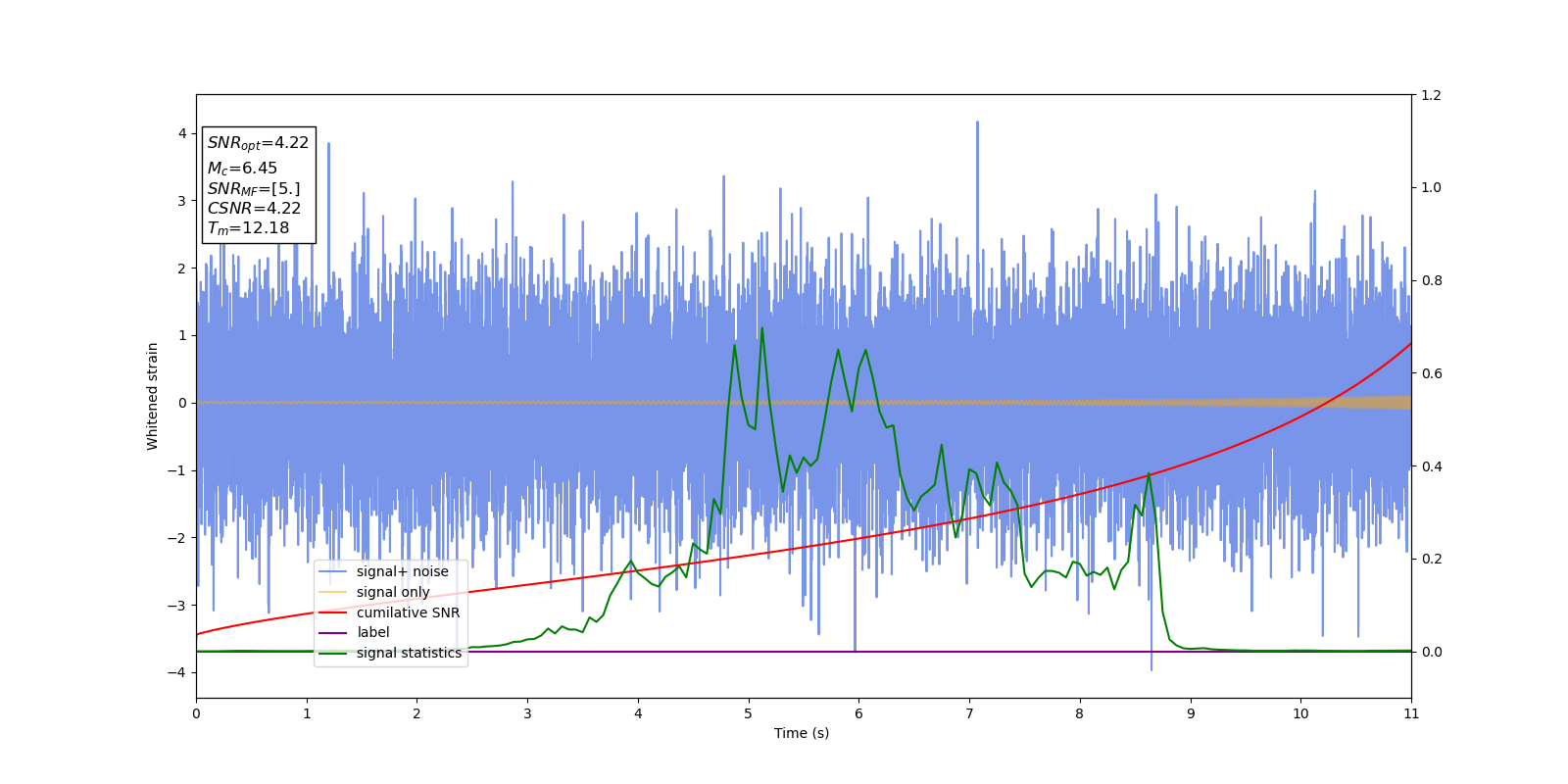Click the 'label' legend entry
This screenshot has height=784, width=1568.
(x=354, y=633)
